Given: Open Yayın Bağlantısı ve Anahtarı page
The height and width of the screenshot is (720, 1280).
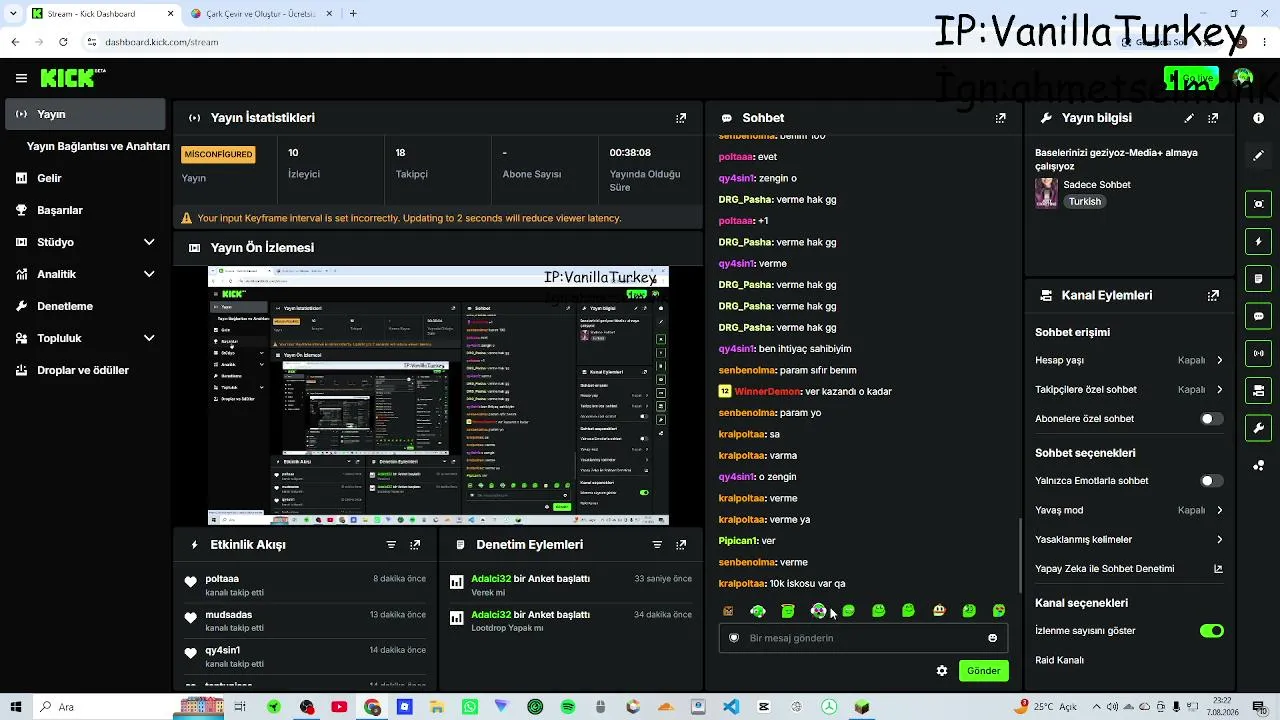Looking at the screenshot, I should 98,146.
